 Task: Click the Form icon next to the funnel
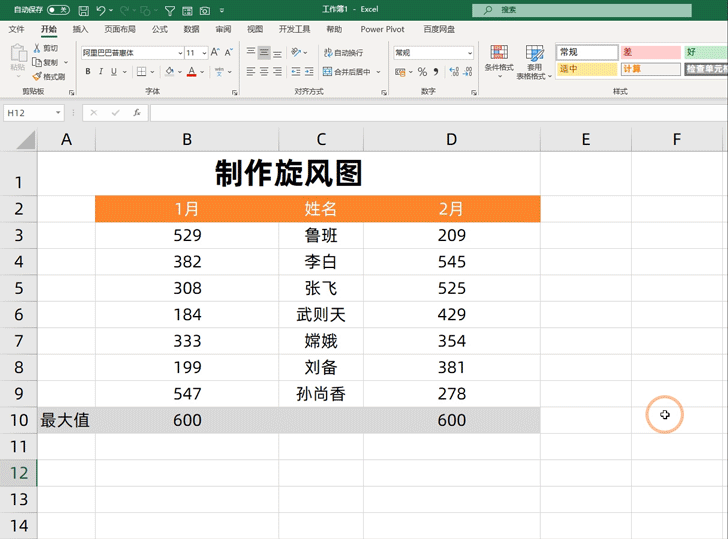pyautogui.click(x=188, y=10)
